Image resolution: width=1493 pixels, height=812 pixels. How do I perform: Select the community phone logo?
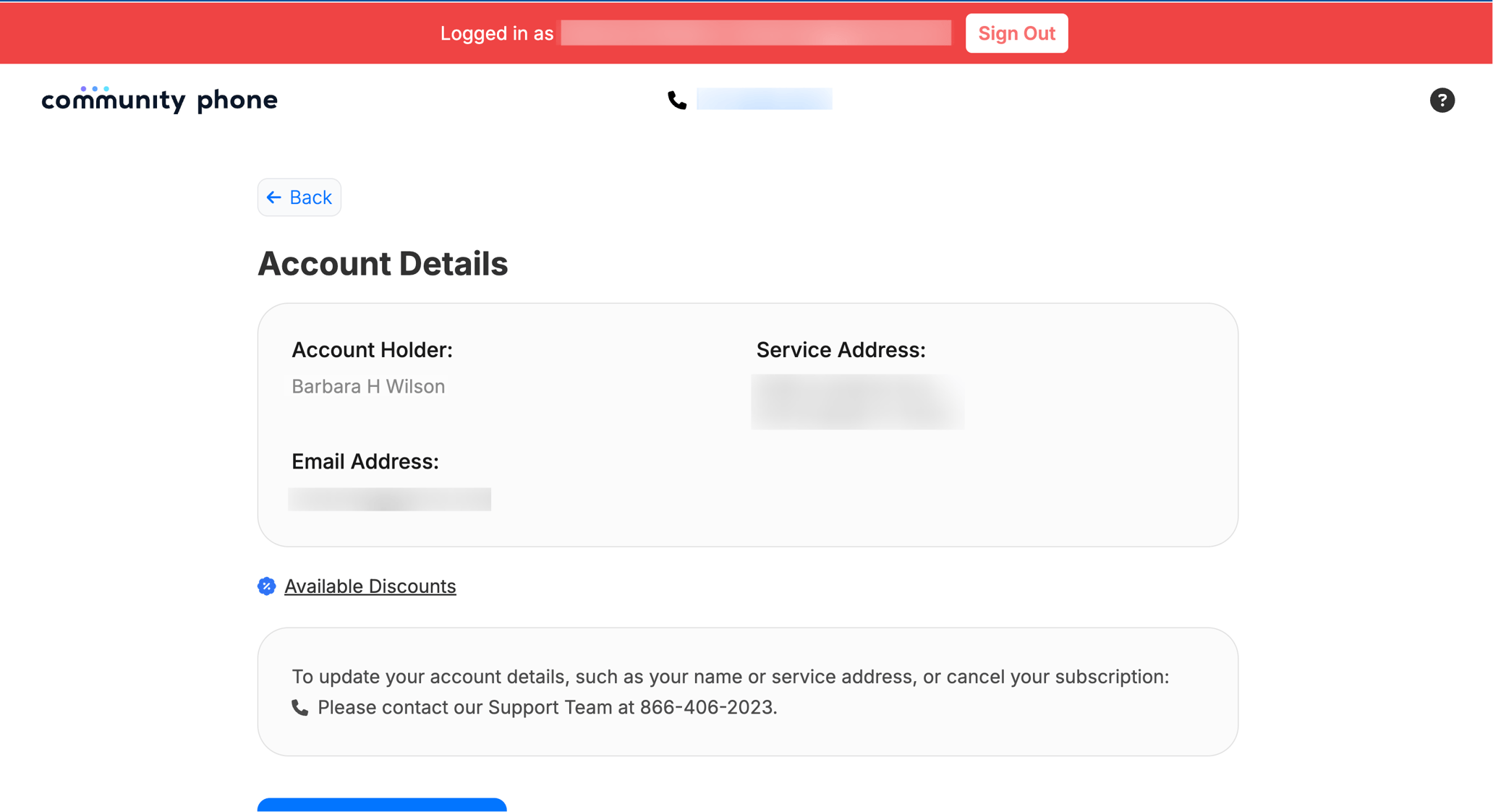159,99
